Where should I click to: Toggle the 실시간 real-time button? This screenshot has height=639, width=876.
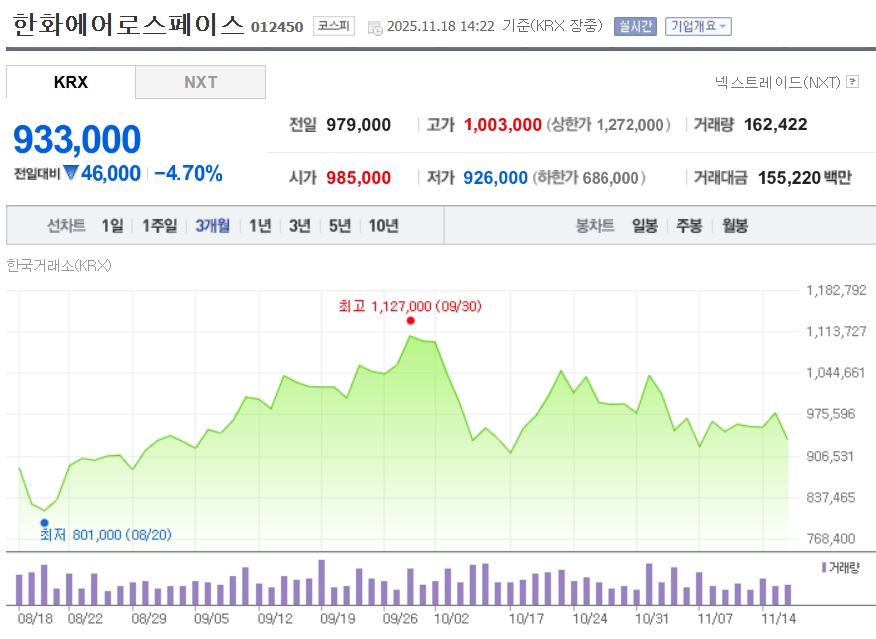click(635, 26)
